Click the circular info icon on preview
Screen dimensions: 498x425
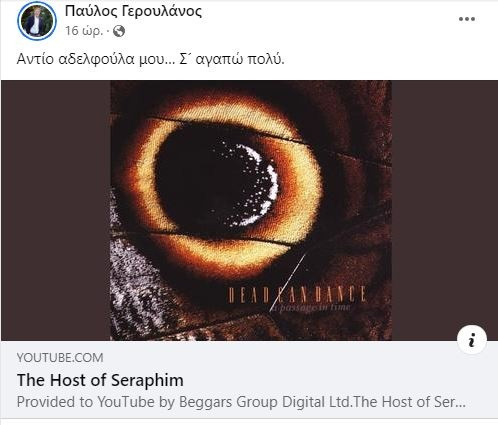(472, 340)
